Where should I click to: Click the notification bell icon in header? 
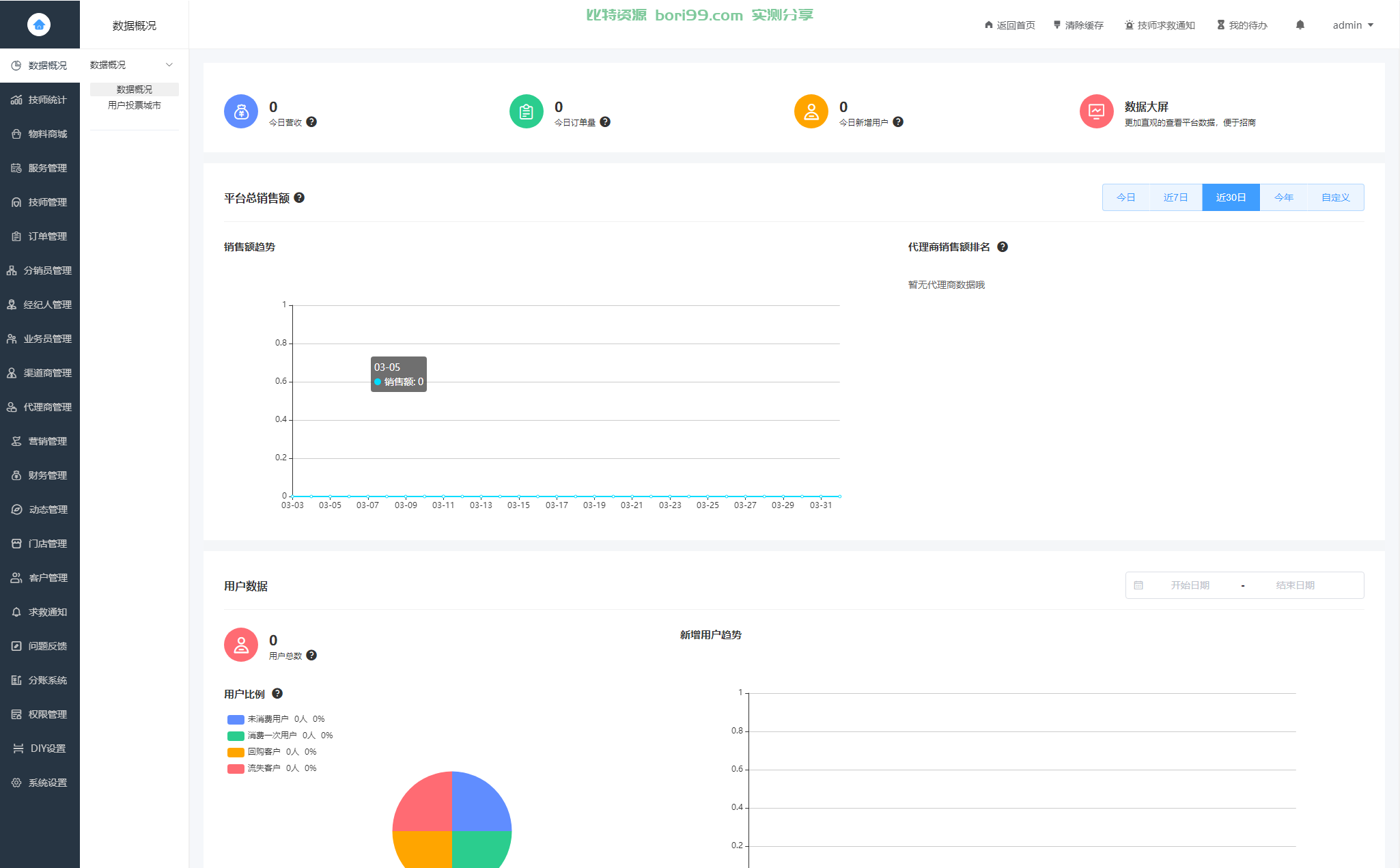tap(1300, 25)
